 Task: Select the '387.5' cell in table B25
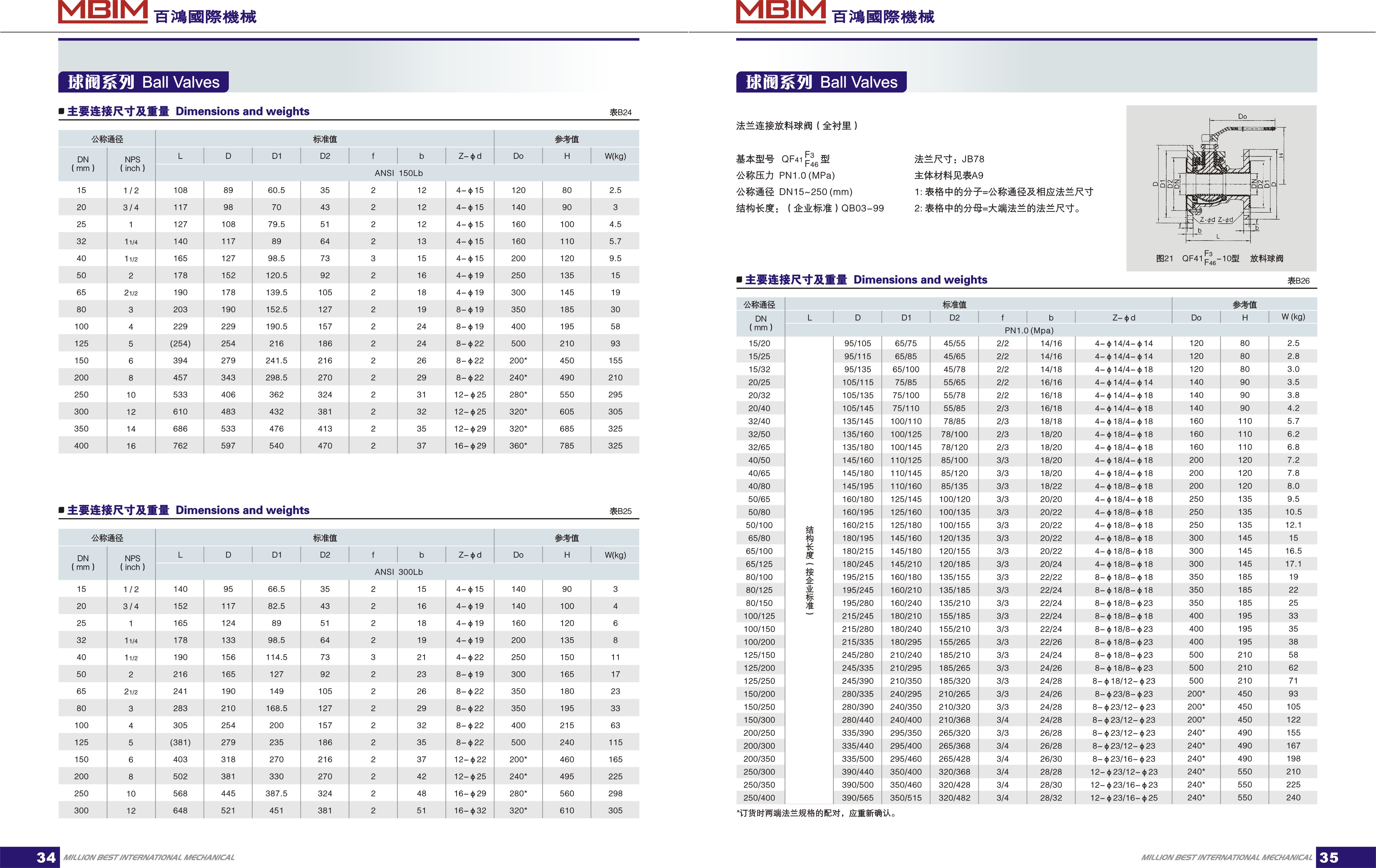276,794
